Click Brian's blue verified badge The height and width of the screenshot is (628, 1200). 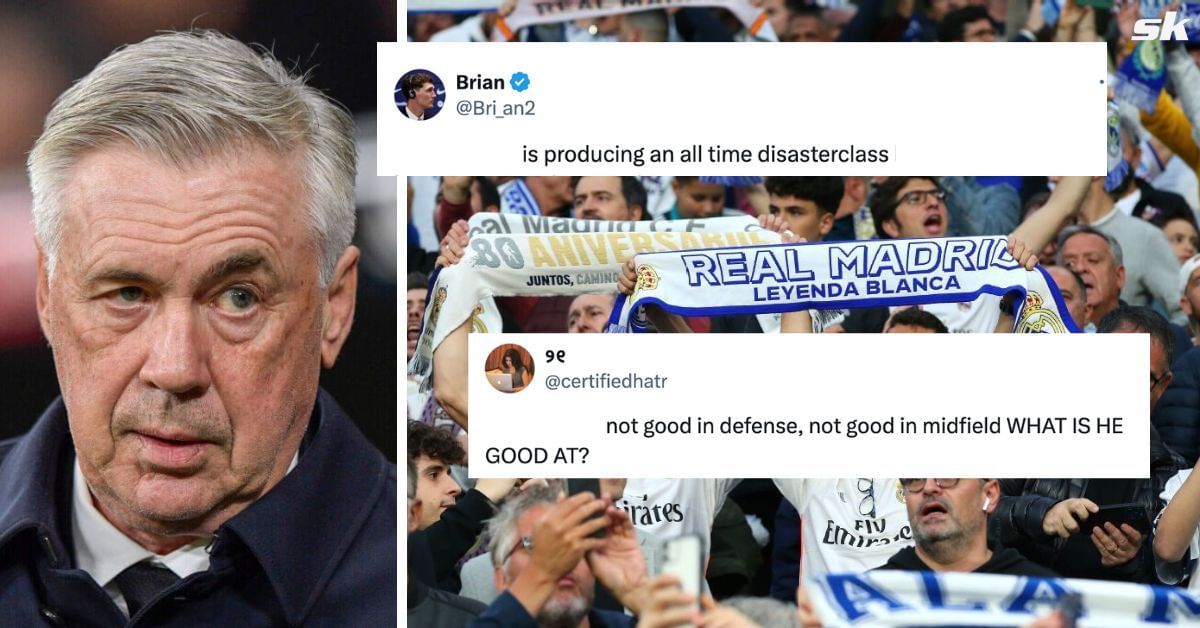(520, 82)
